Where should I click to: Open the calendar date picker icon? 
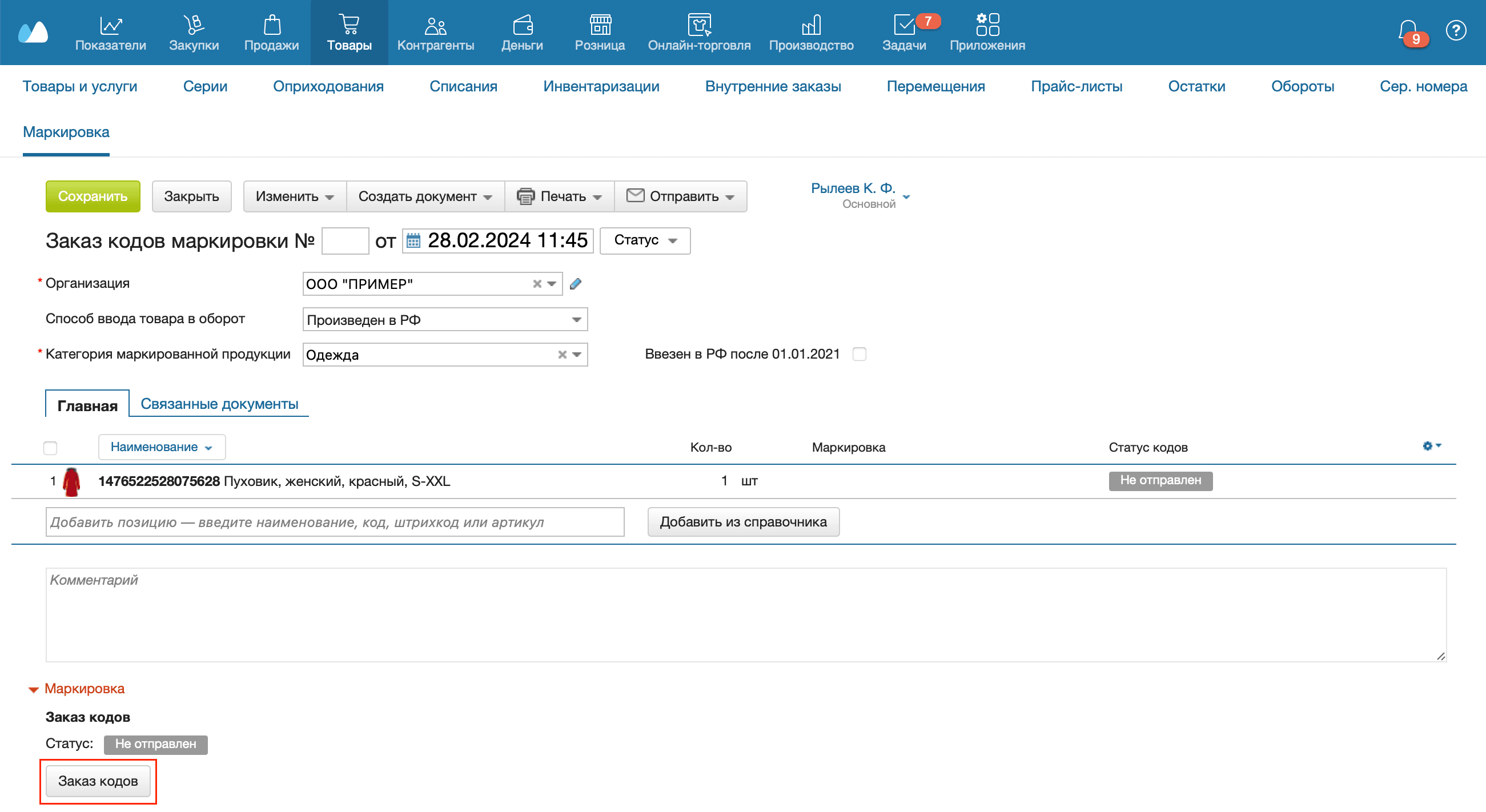click(x=413, y=240)
